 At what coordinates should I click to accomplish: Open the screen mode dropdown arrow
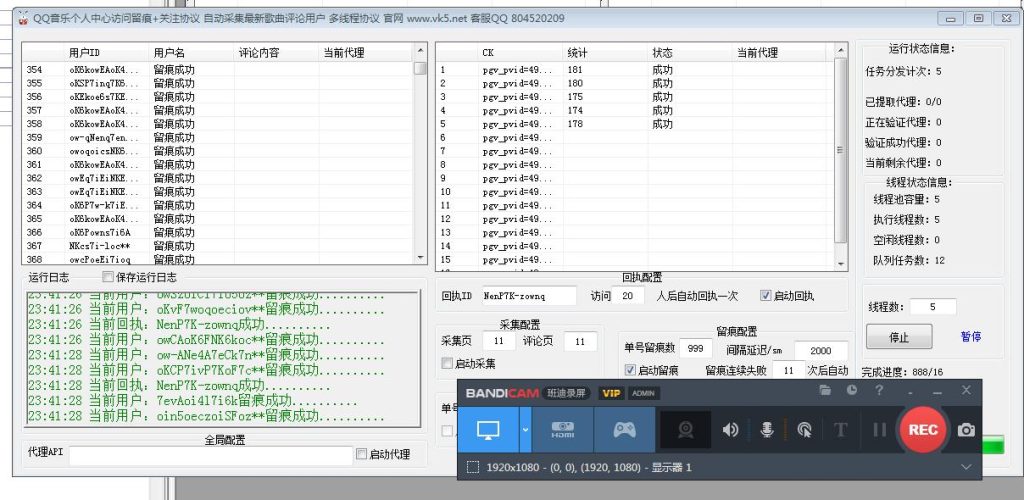pyautogui.click(x=526, y=430)
